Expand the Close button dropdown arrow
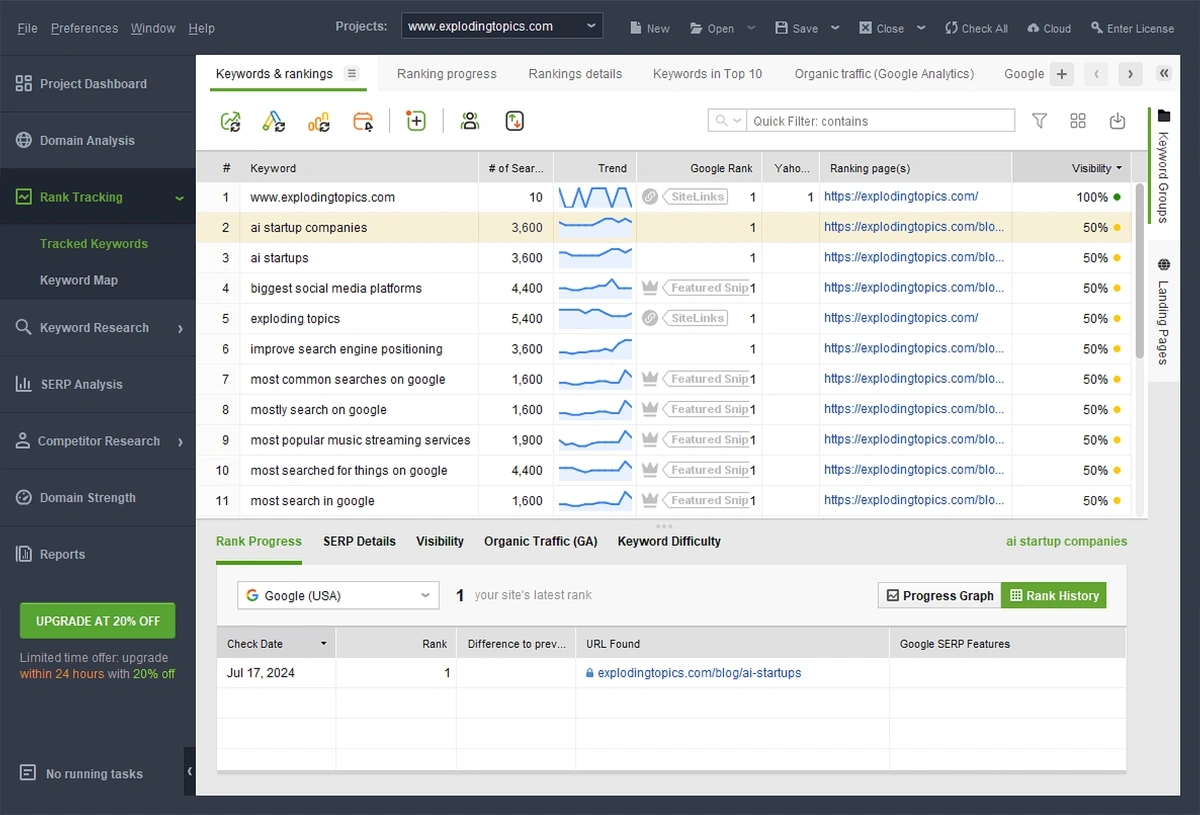This screenshot has height=815, width=1200. coord(921,28)
